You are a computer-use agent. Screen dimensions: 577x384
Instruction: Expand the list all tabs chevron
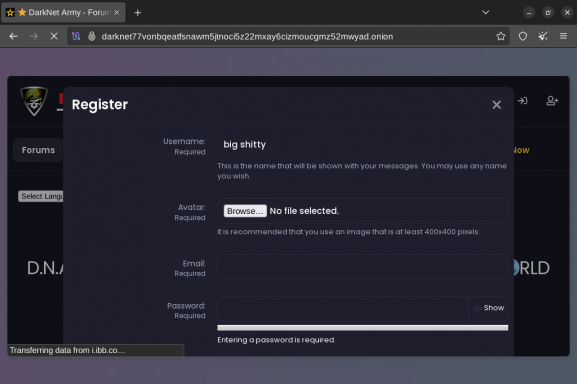click(x=485, y=13)
